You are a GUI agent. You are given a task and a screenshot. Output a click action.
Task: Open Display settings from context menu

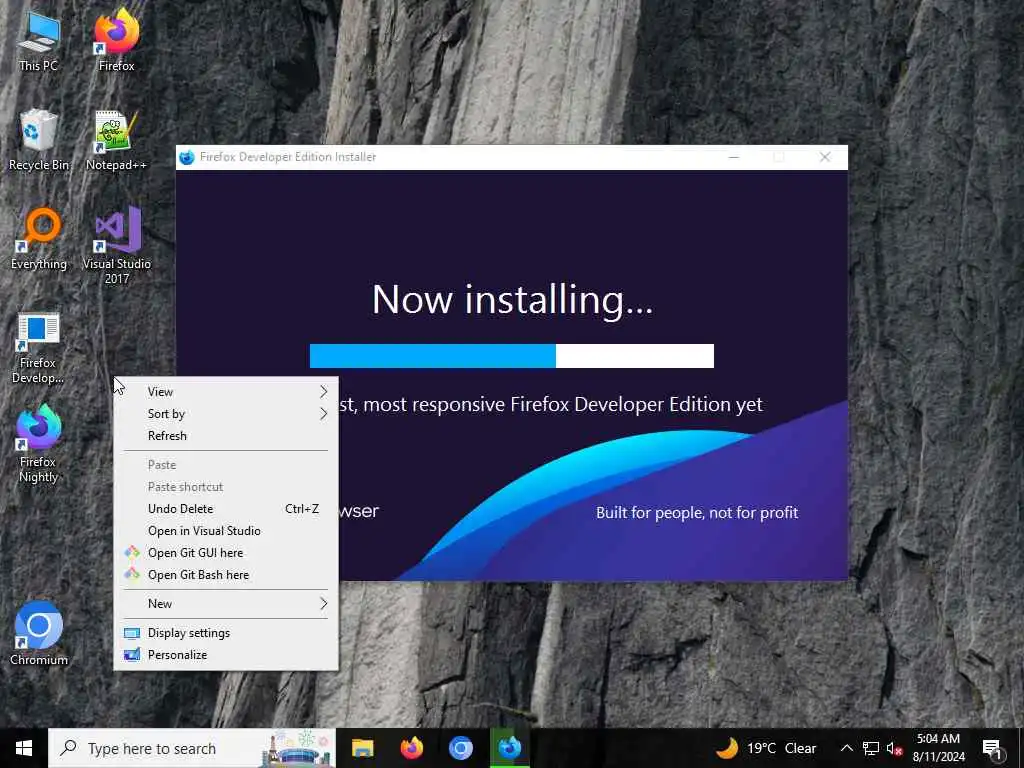pos(226,633)
